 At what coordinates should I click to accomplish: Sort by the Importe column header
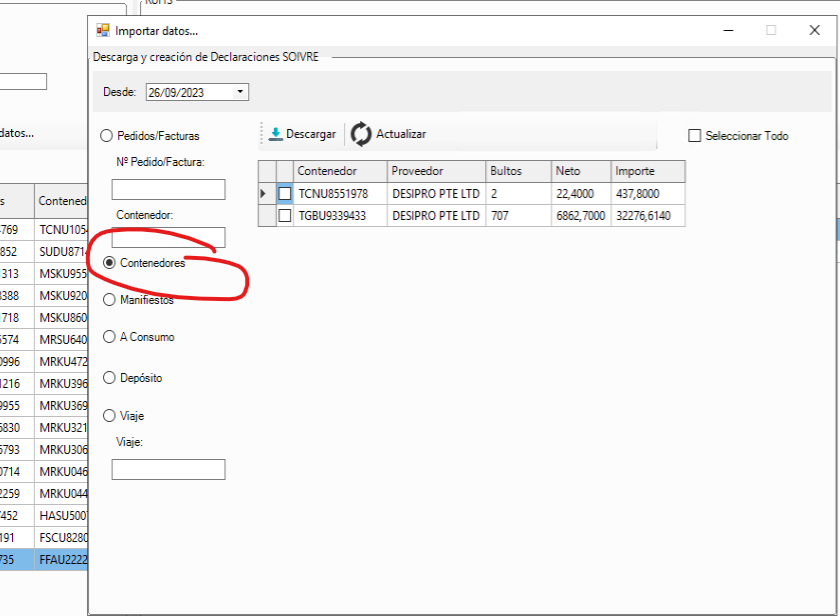(x=648, y=171)
